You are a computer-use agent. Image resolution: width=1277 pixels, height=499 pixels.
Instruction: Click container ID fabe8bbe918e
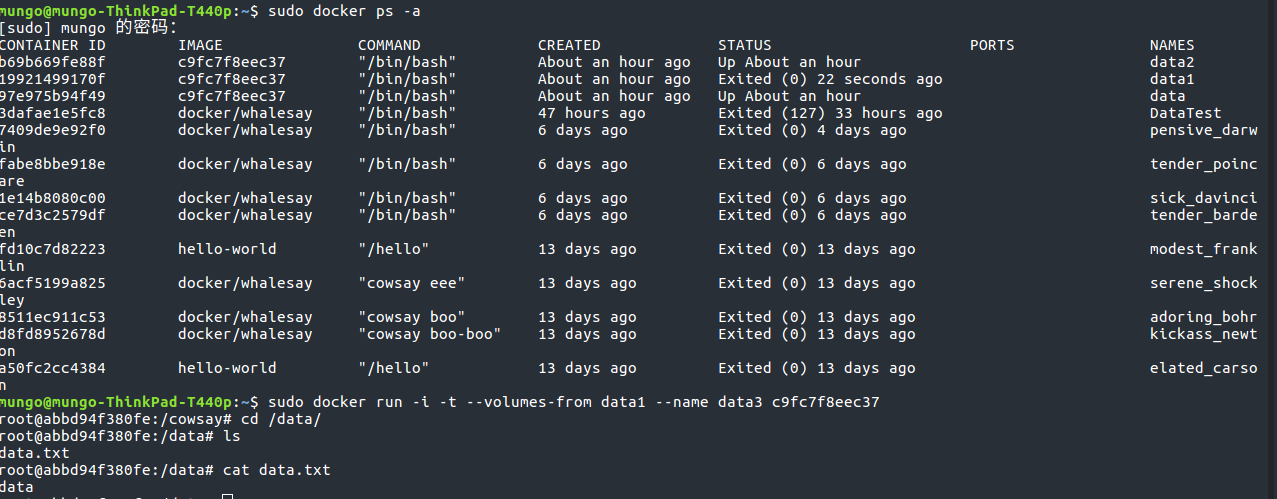[53, 164]
